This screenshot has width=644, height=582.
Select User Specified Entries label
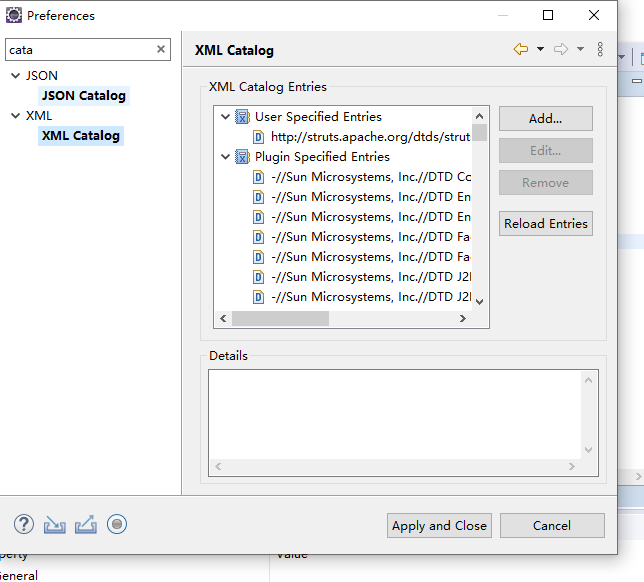click(318, 117)
